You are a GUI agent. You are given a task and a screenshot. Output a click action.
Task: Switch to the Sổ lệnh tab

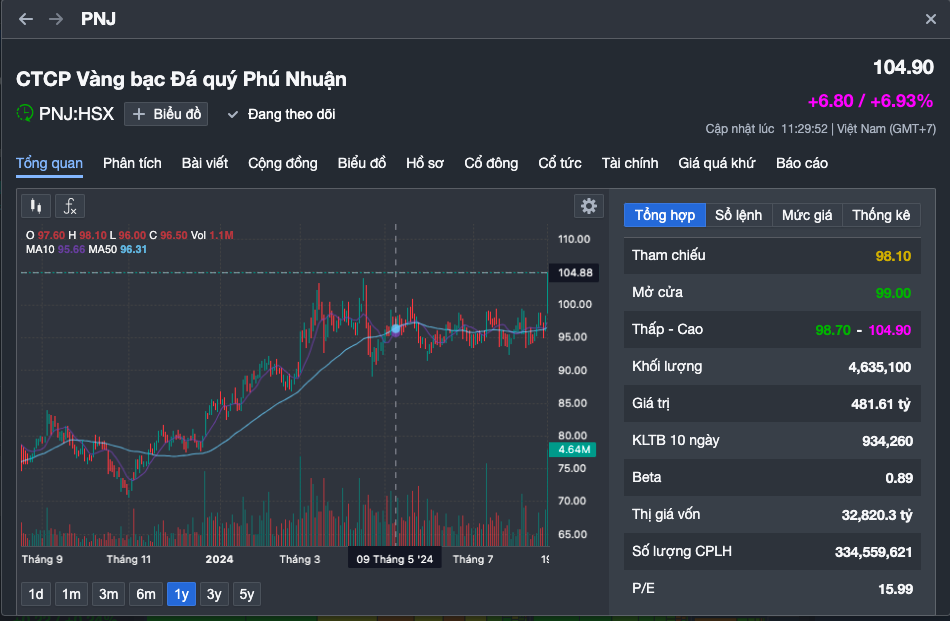point(739,215)
